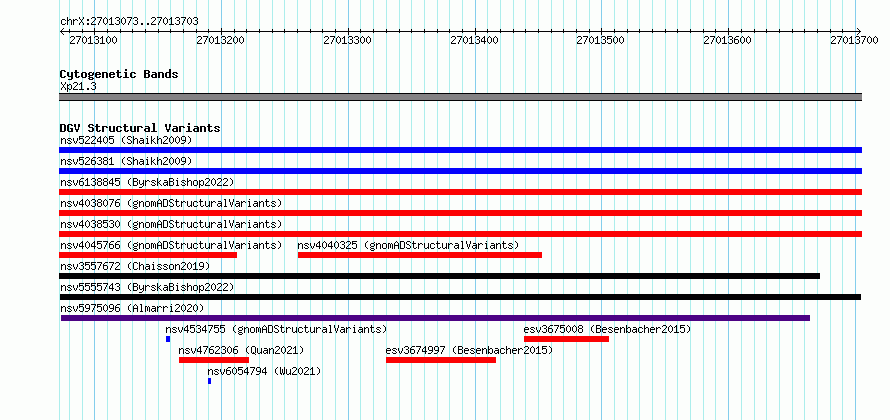The width and height of the screenshot is (890, 420).
Task: Click the DGV Structural Variants track title
Action: [x=140, y=128]
